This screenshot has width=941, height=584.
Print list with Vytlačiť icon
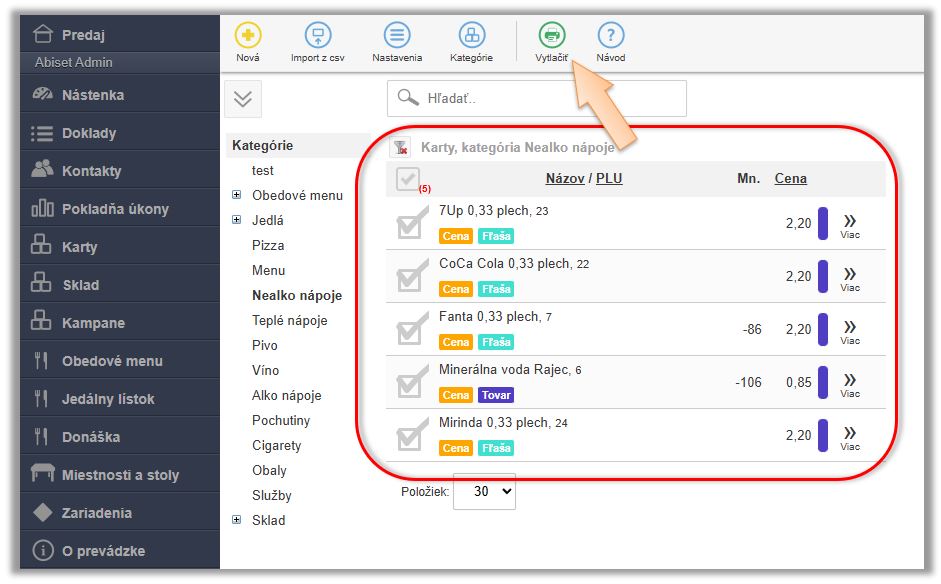551,36
